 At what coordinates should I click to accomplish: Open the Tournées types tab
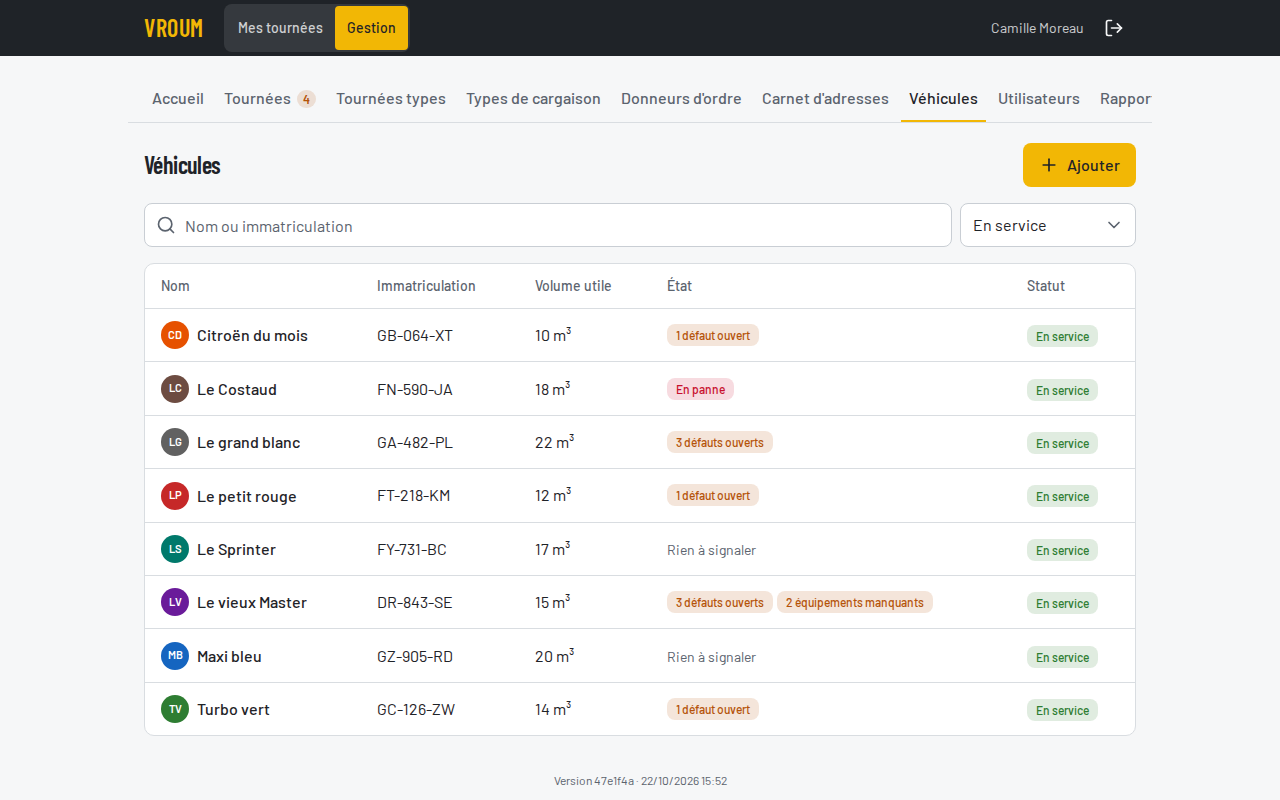[x=391, y=99]
